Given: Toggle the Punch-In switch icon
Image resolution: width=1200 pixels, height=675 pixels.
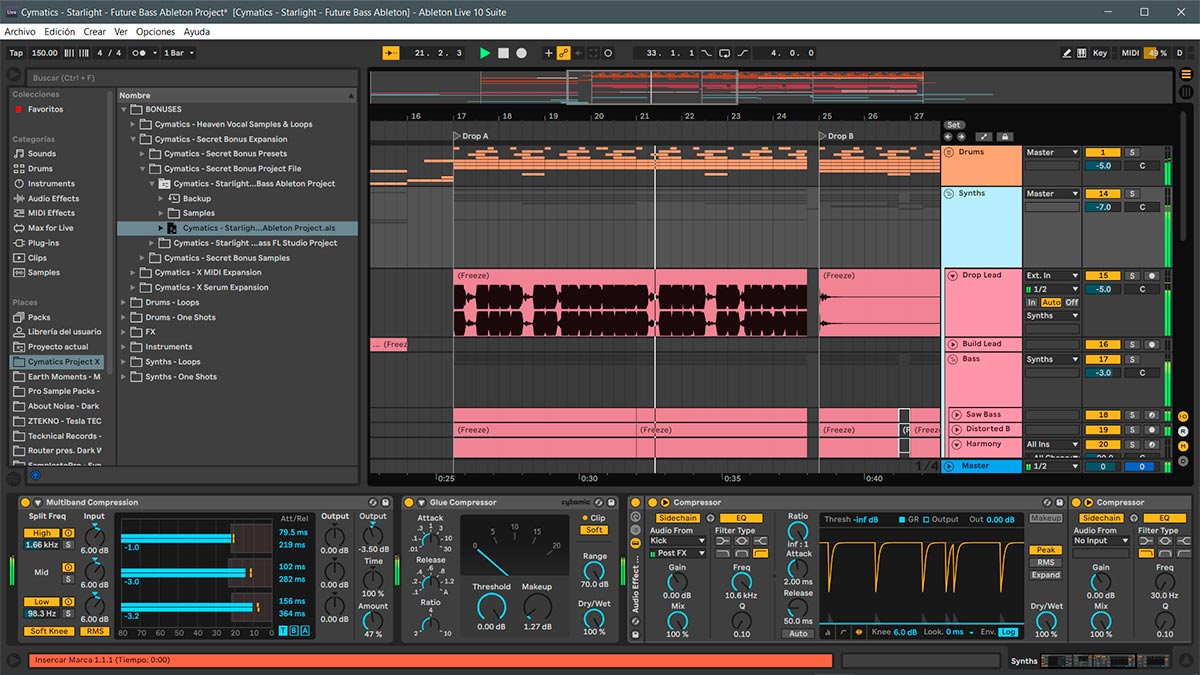Looking at the screenshot, I should click(x=707, y=53).
